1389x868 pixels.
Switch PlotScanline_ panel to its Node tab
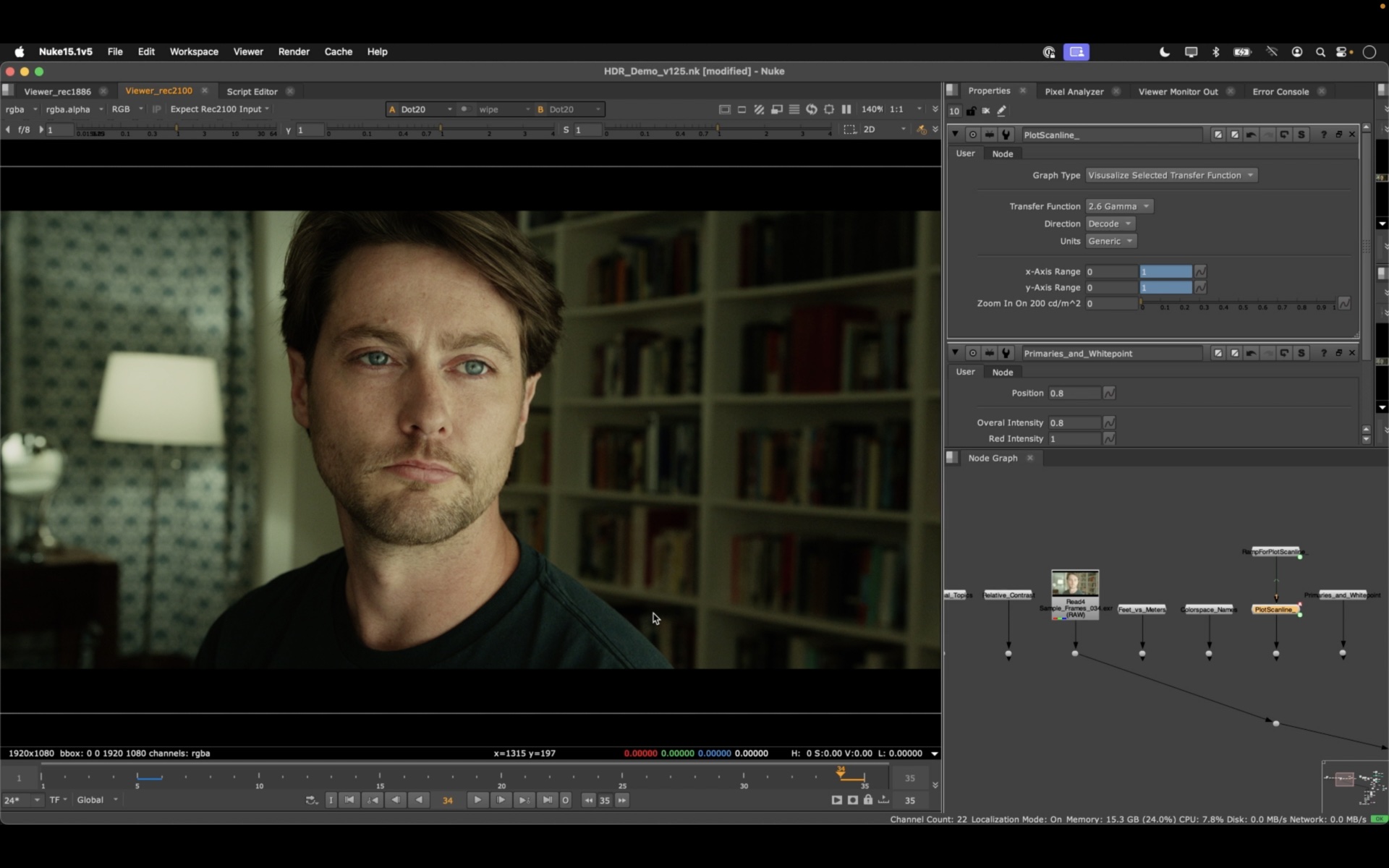(x=1003, y=153)
